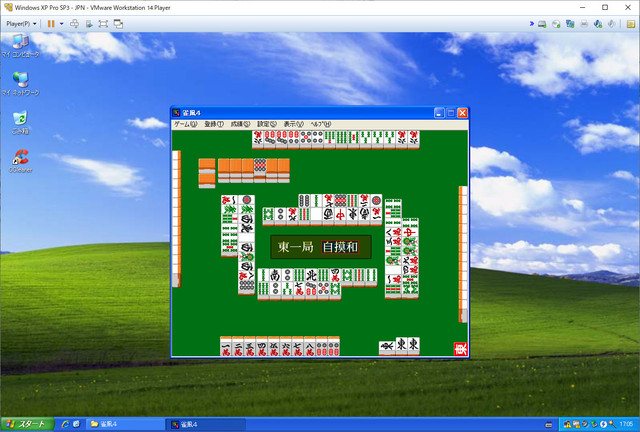Click the 南 tile in player's discards
This screenshot has width=640, height=432.
[275, 276]
